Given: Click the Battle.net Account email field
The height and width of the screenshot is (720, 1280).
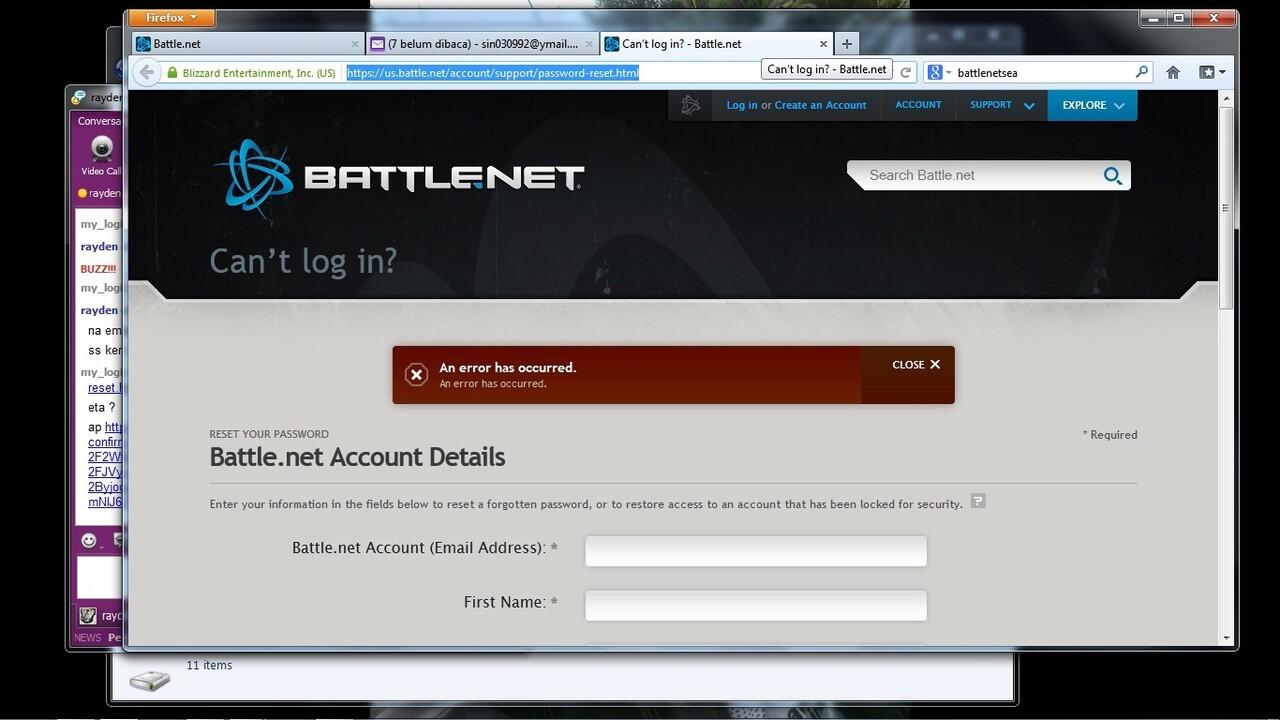Looking at the screenshot, I should pyautogui.click(x=756, y=551).
